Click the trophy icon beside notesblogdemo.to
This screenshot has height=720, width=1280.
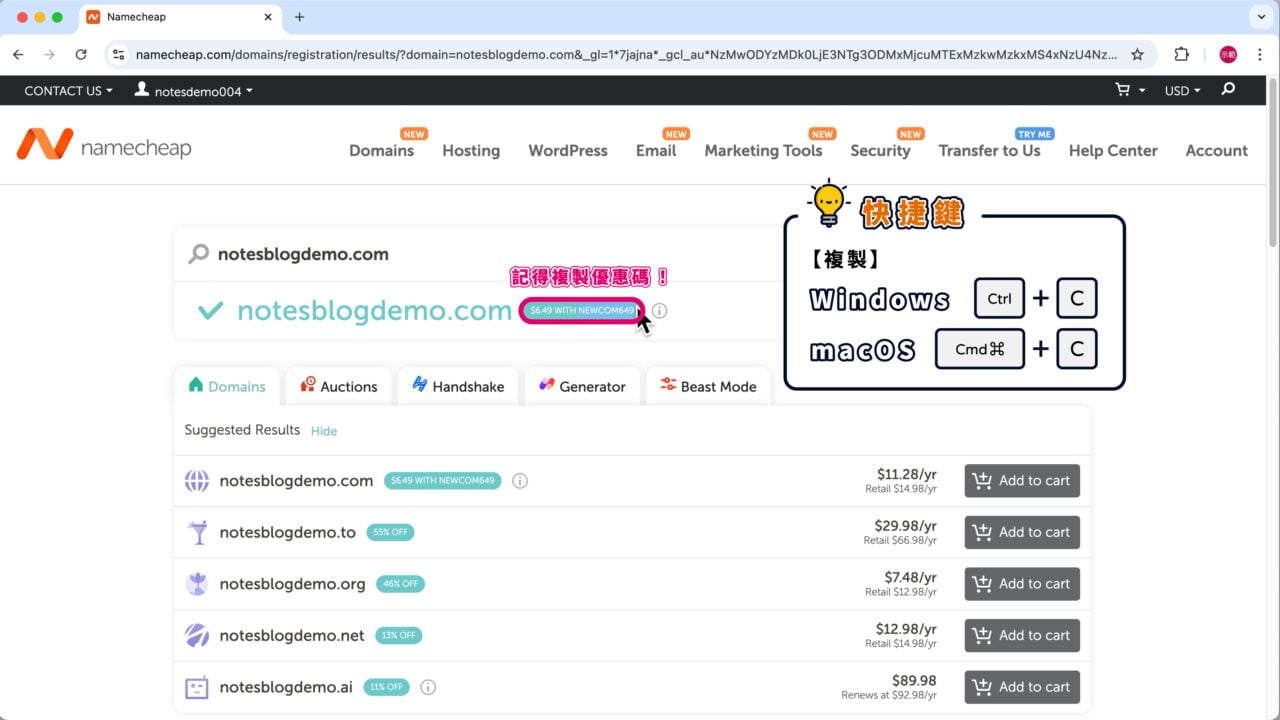click(x=197, y=532)
